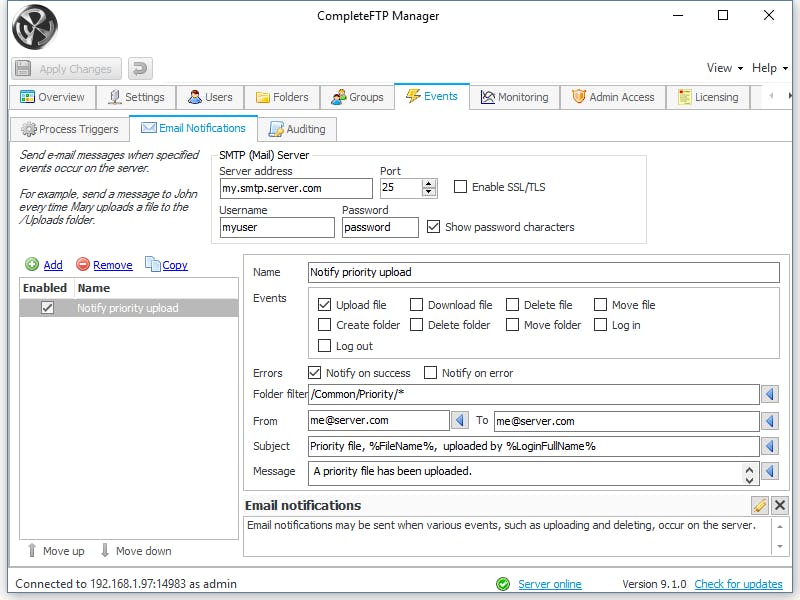
Task: Click the undo changes arrow icon
Action: pyautogui.click(x=140, y=69)
